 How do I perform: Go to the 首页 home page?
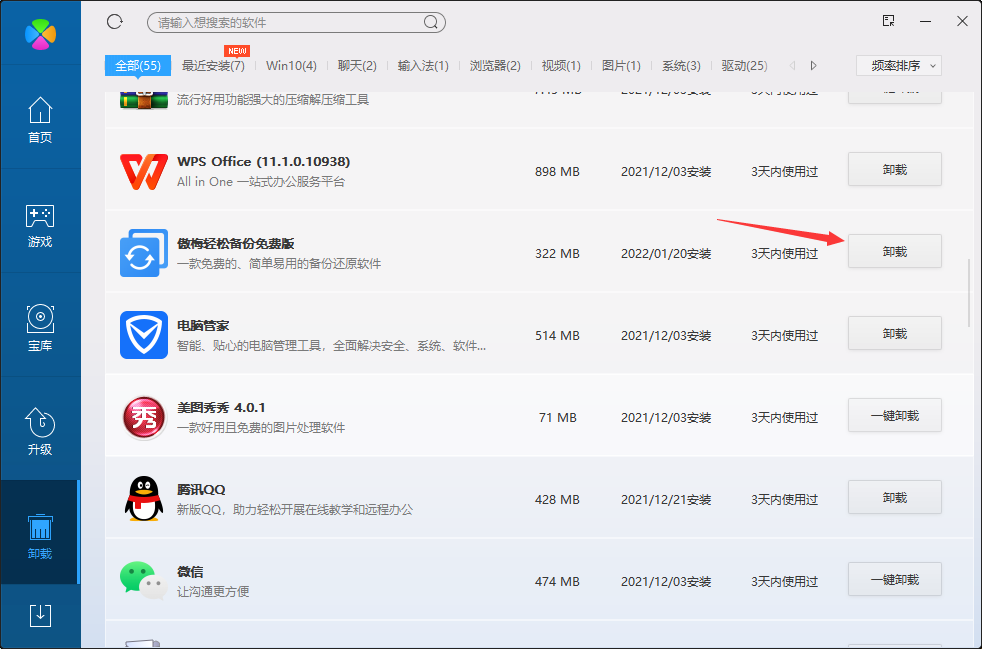pyautogui.click(x=40, y=119)
